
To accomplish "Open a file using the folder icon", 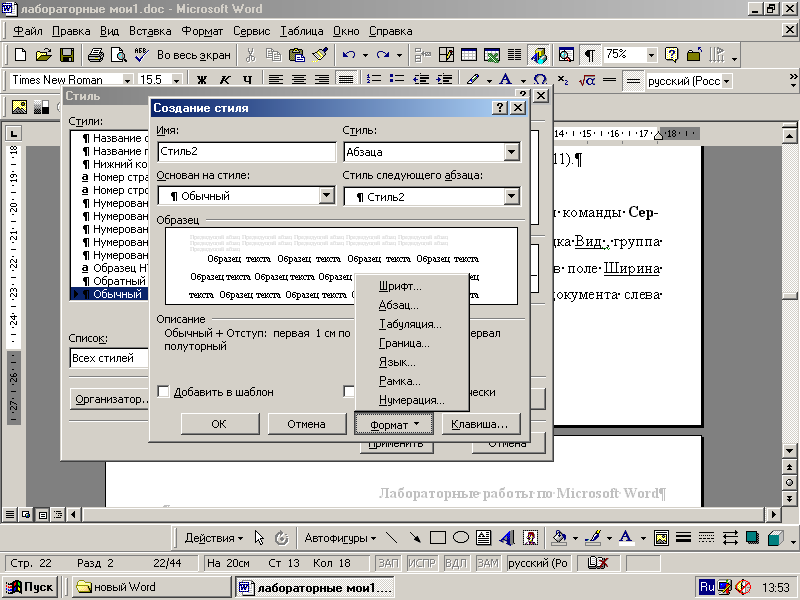I will tap(44, 55).
